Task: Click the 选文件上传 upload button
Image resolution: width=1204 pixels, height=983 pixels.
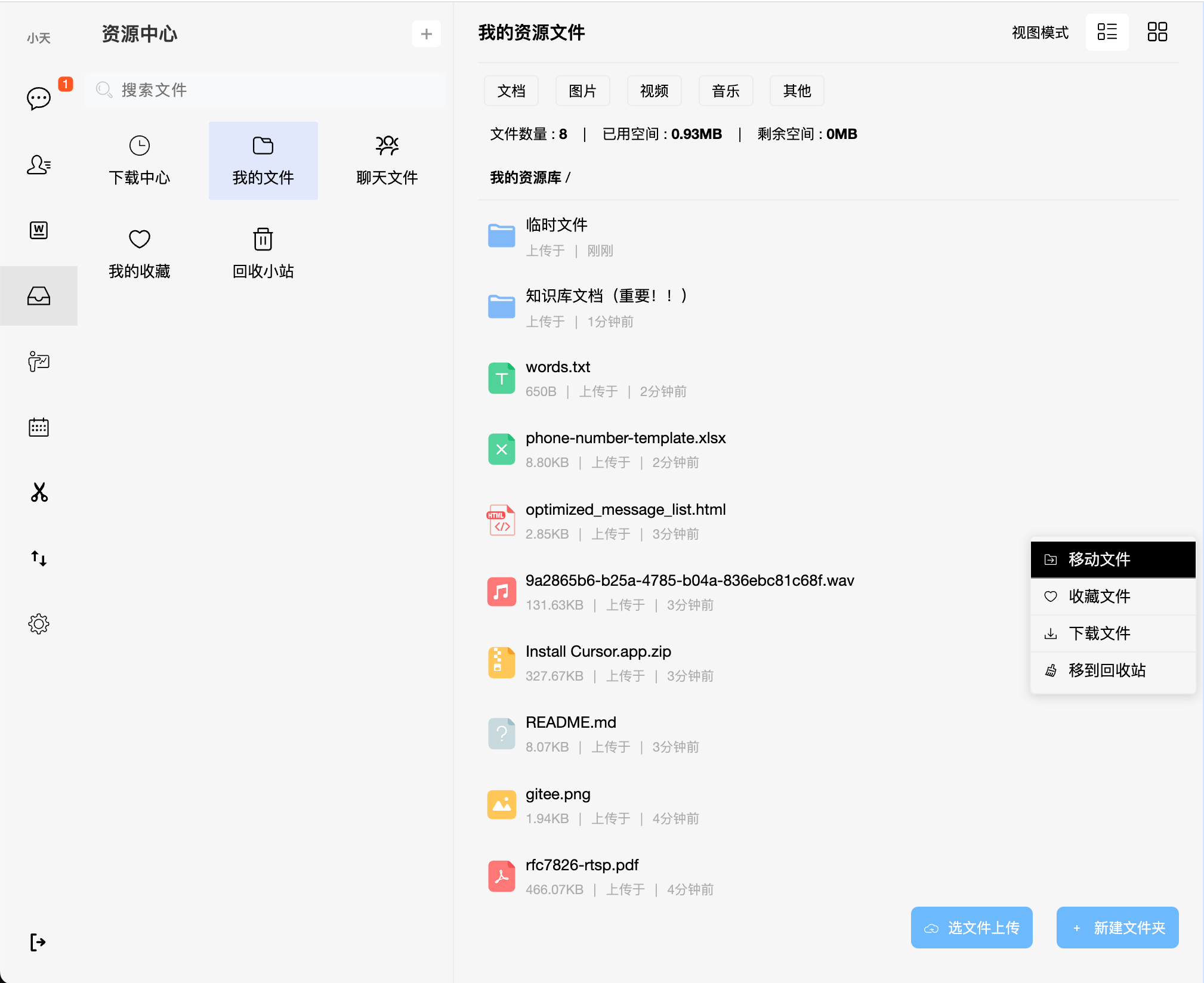Action: pyautogui.click(x=972, y=928)
